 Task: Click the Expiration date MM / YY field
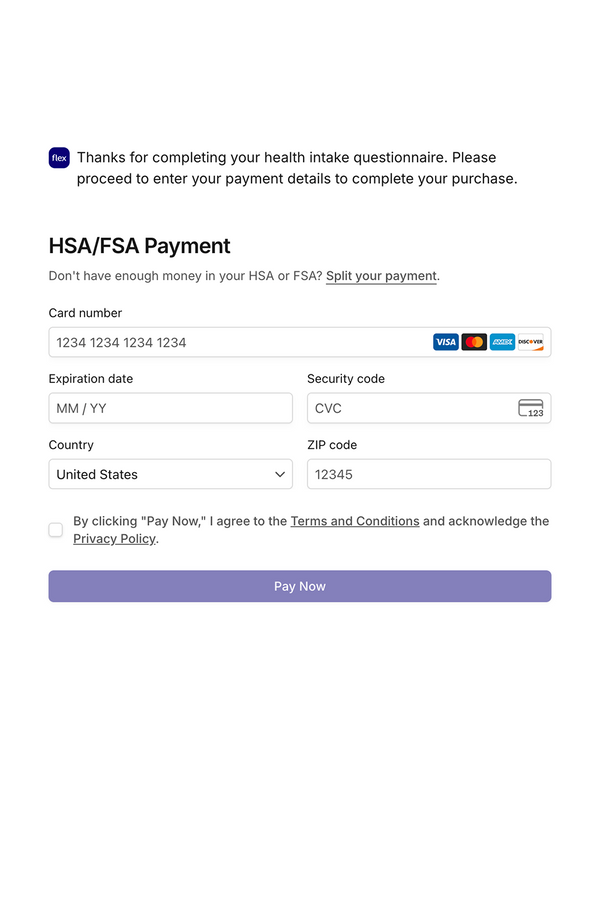coord(170,408)
